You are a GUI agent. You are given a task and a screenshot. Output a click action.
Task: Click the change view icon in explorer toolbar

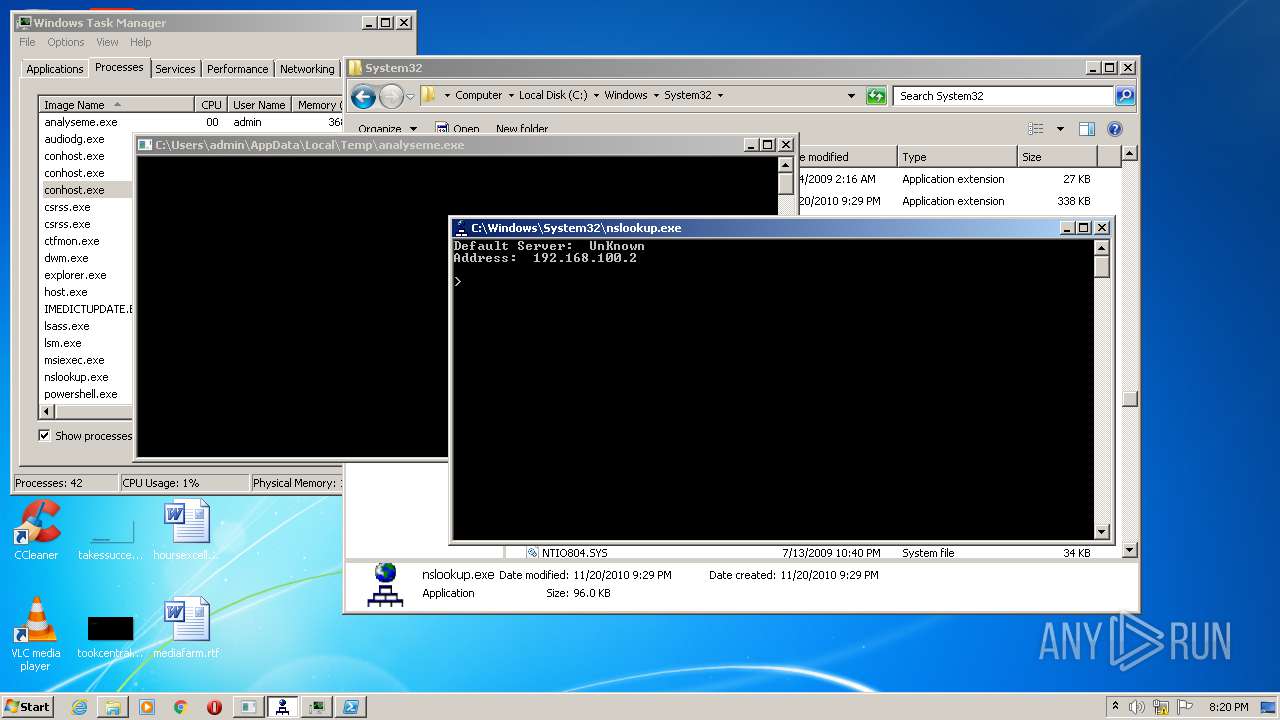pyautogui.click(x=1036, y=129)
